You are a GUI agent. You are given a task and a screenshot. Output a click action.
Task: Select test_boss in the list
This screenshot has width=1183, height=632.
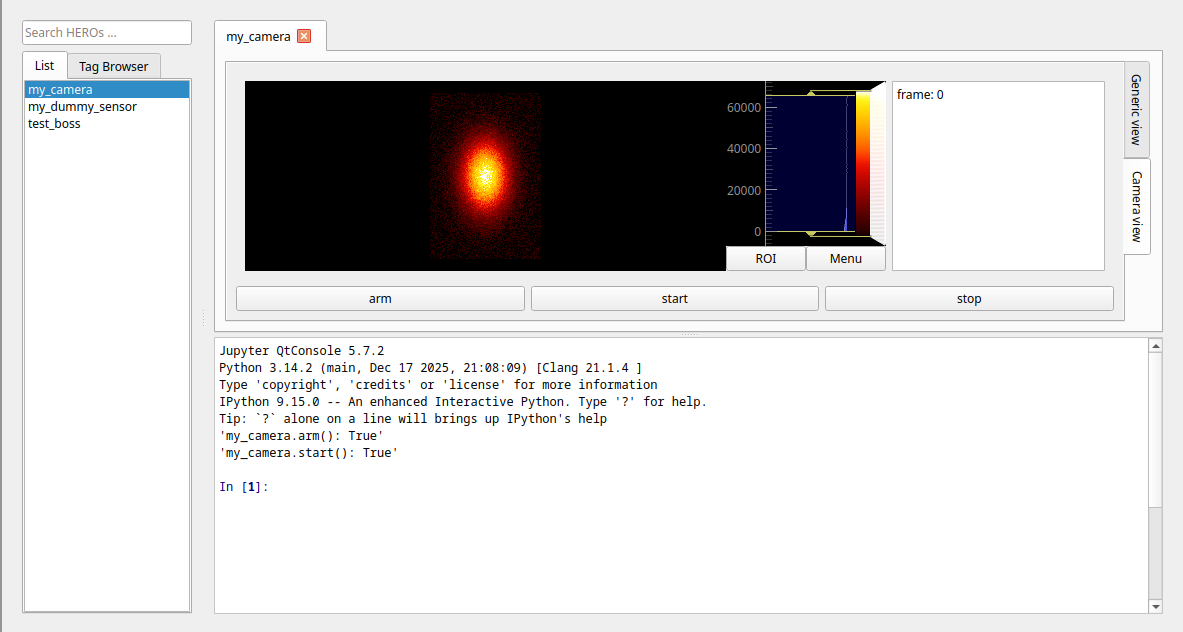[106, 124]
